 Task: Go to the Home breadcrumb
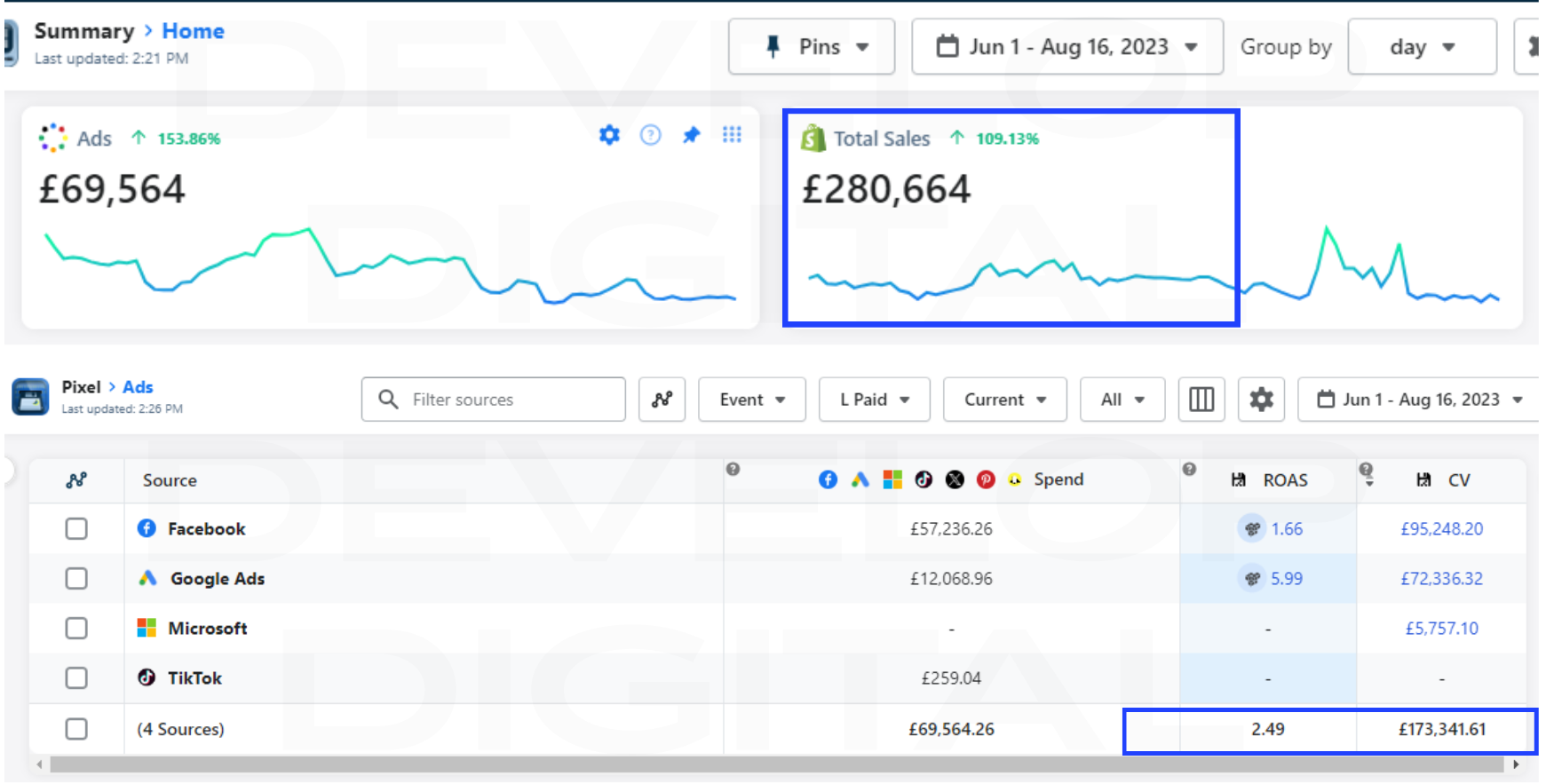click(x=193, y=31)
